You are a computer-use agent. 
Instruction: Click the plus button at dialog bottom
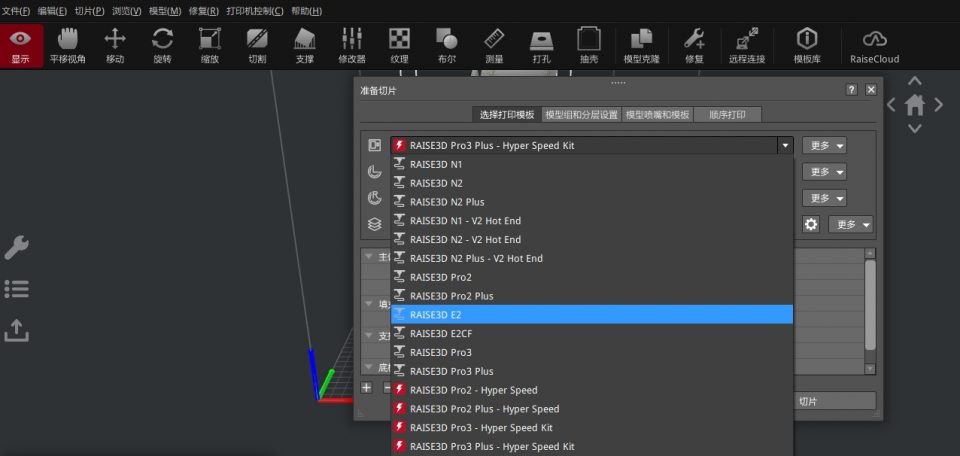(366, 387)
